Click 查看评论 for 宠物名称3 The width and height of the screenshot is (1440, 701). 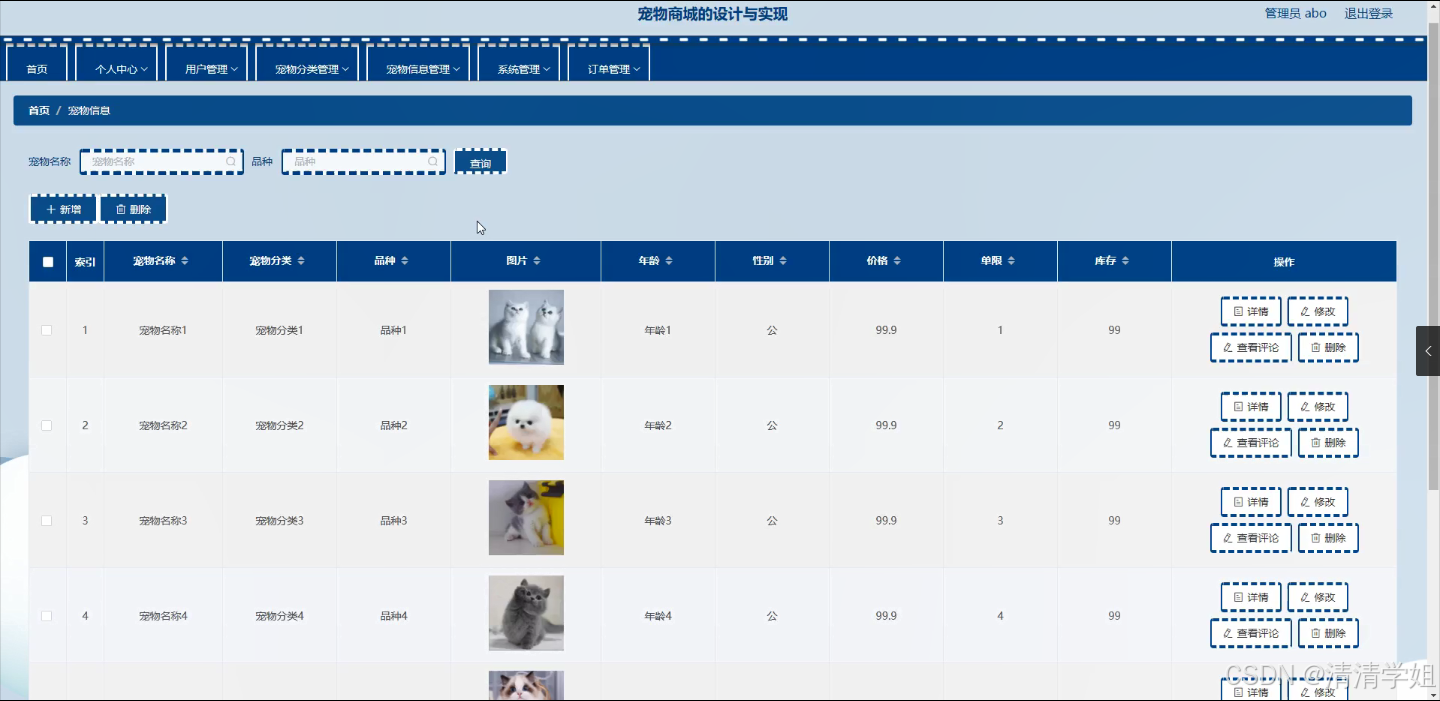(x=1251, y=538)
